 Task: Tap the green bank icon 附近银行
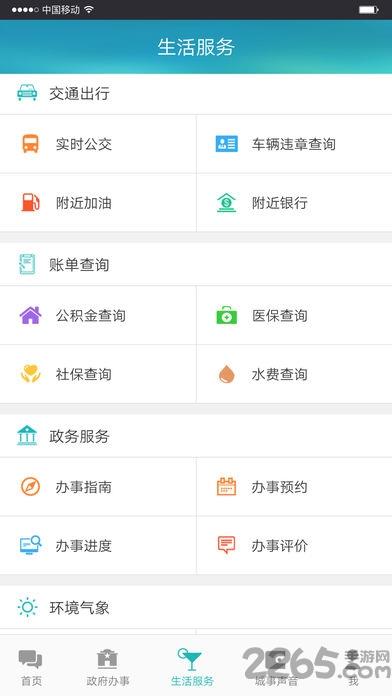coord(226,202)
